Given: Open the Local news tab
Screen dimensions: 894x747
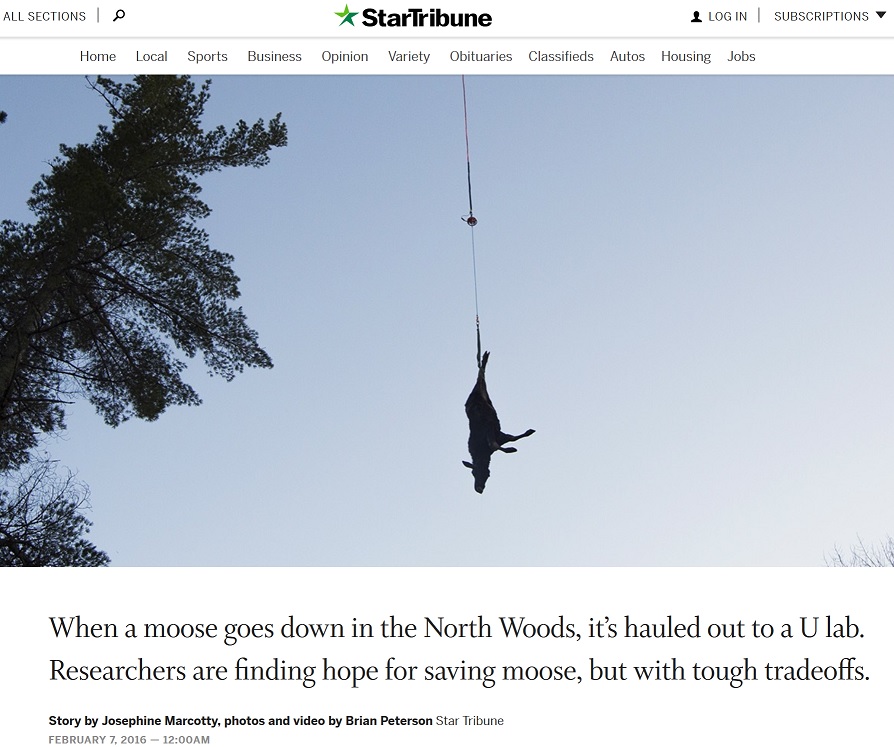Looking at the screenshot, I should coord(151,56).
